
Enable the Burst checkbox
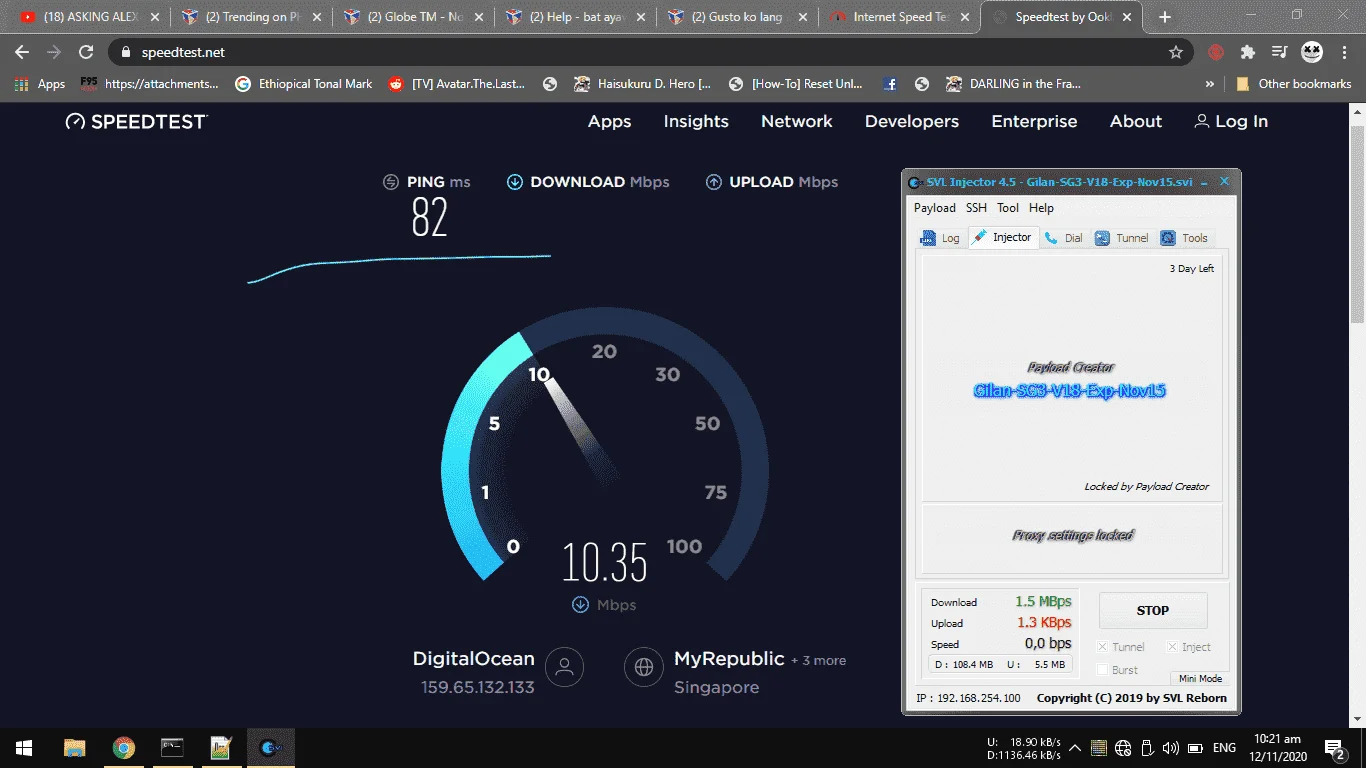tap(1103, 670)
